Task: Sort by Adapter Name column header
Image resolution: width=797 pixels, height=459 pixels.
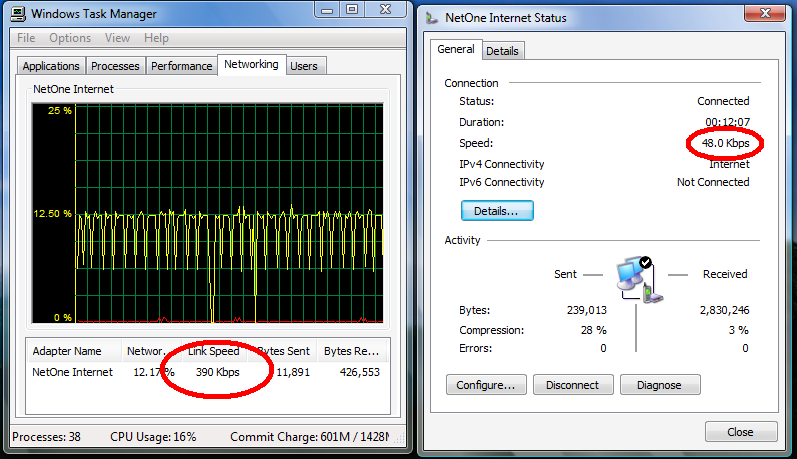Action: point(74,351)
